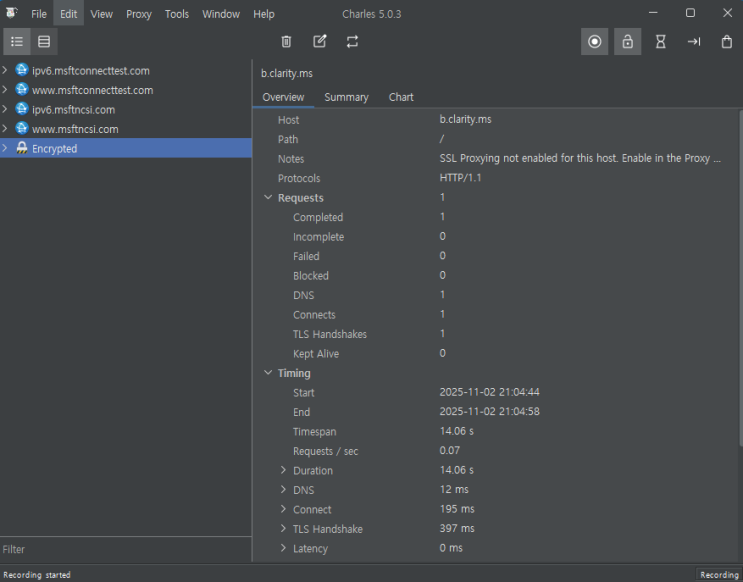Select www.msftncsi.com host row
Screen dimensions: 743x582
(x=126, y=128)
